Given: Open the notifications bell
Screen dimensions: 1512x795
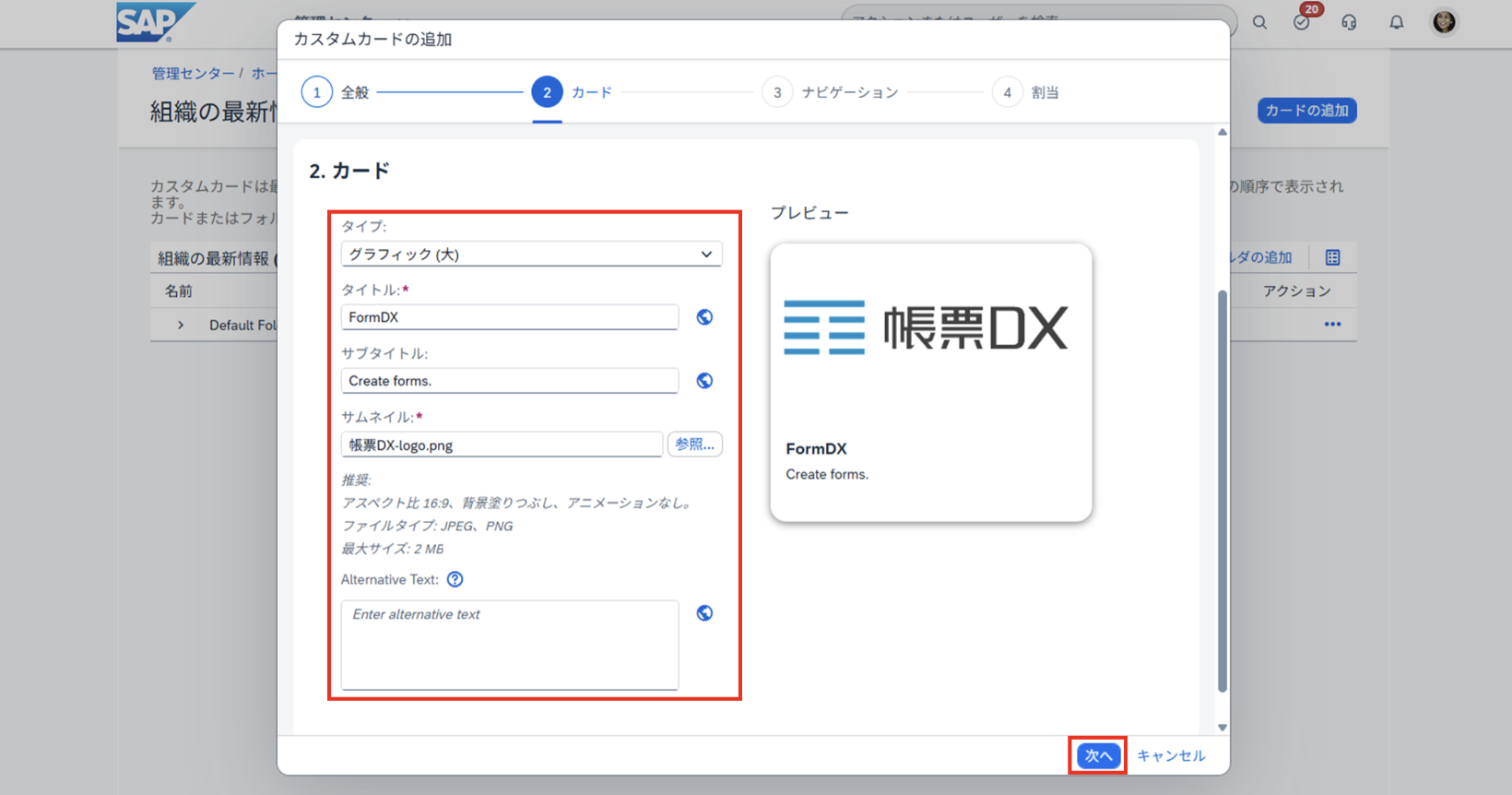Looking at the screenshot, I should tap(1397, 22).
